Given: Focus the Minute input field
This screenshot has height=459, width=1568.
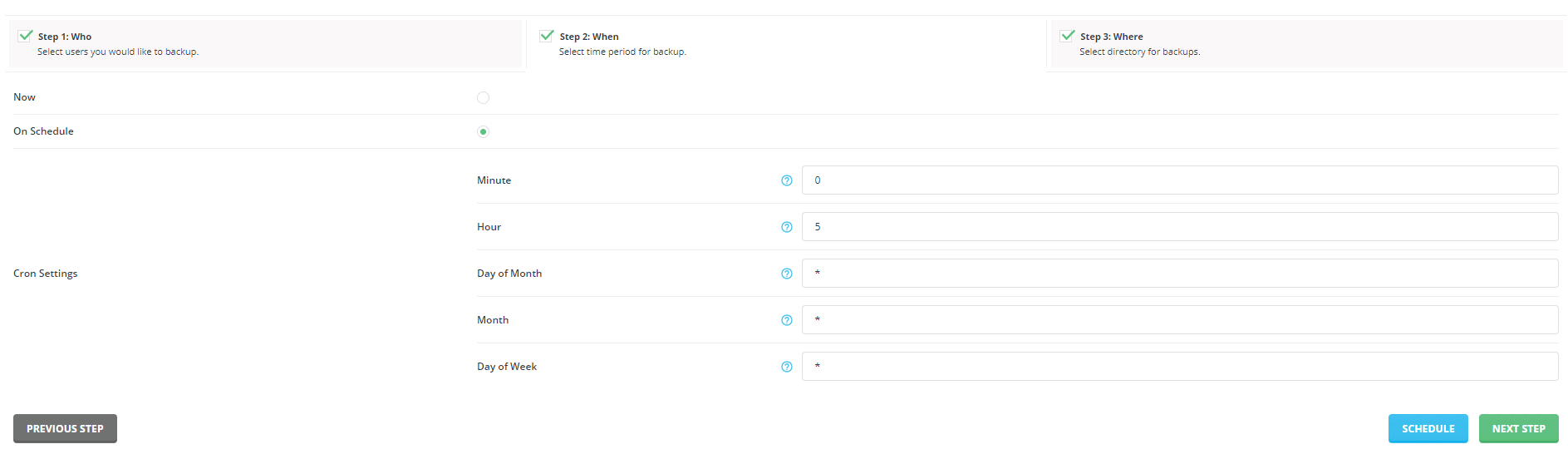Looking at the screenshot, I should (1179, 180).
